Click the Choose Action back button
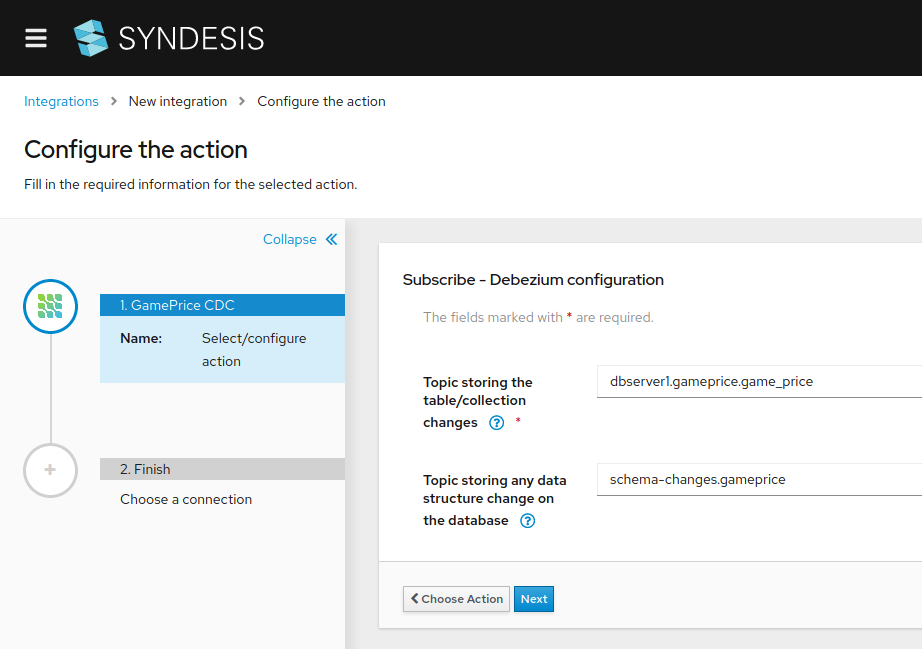 point(456,599)
